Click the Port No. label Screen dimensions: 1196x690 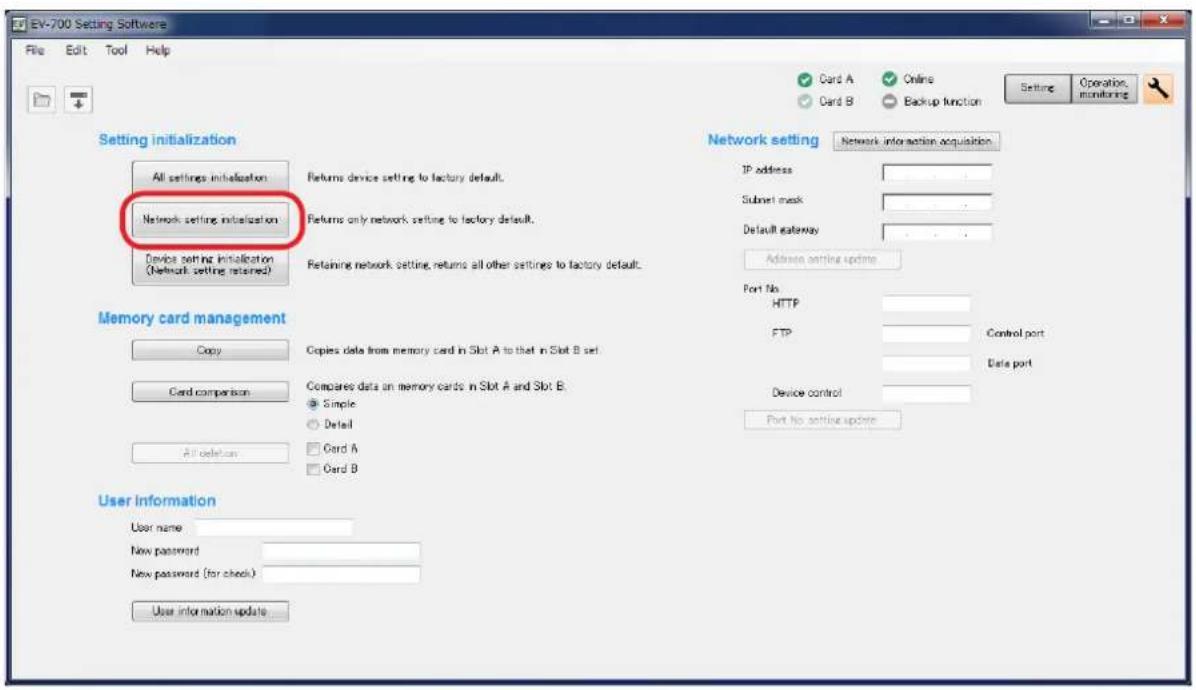pyautogui.click(x=761, y=289)
